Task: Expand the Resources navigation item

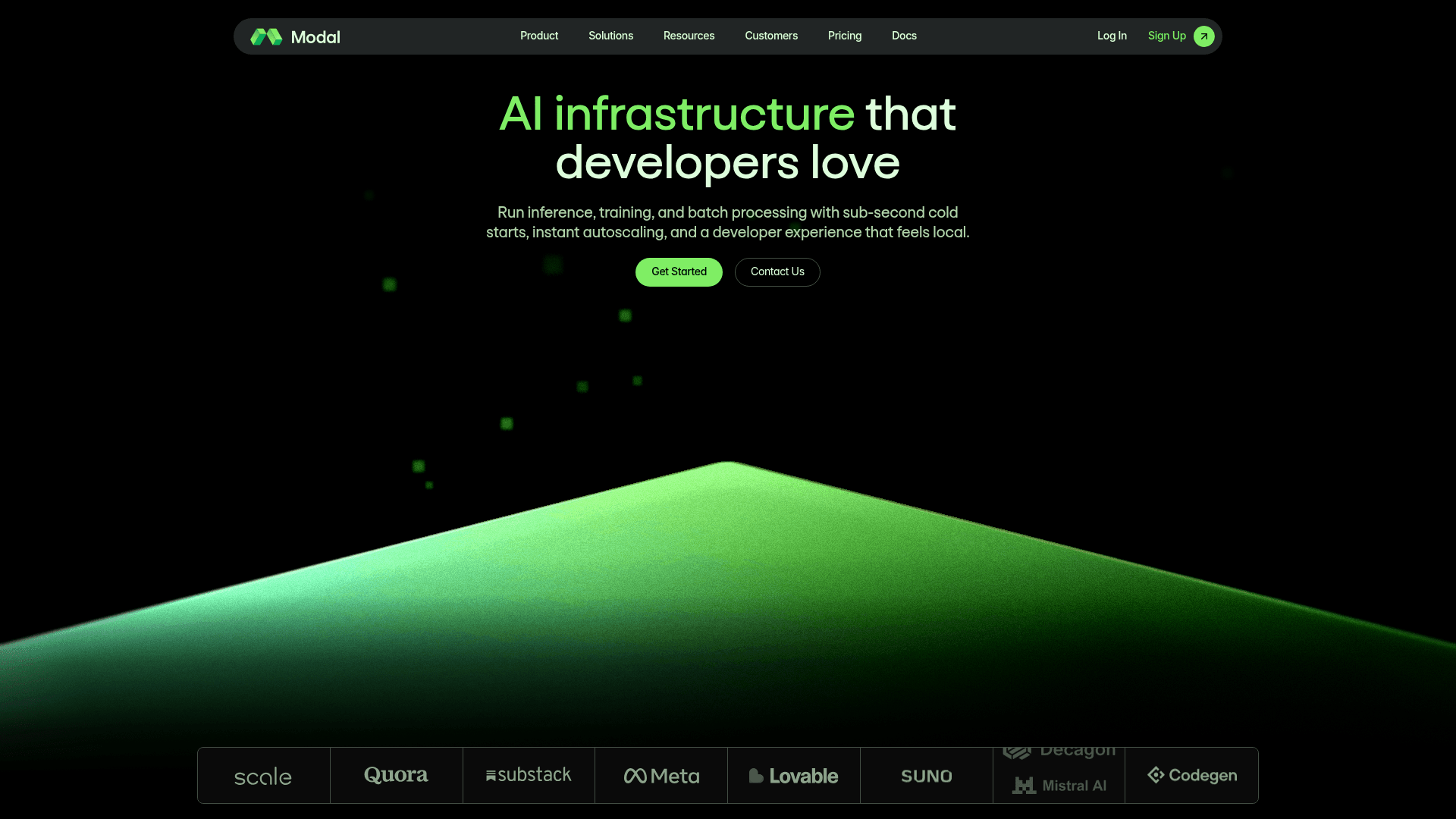Action: click(x=689, y=36)
